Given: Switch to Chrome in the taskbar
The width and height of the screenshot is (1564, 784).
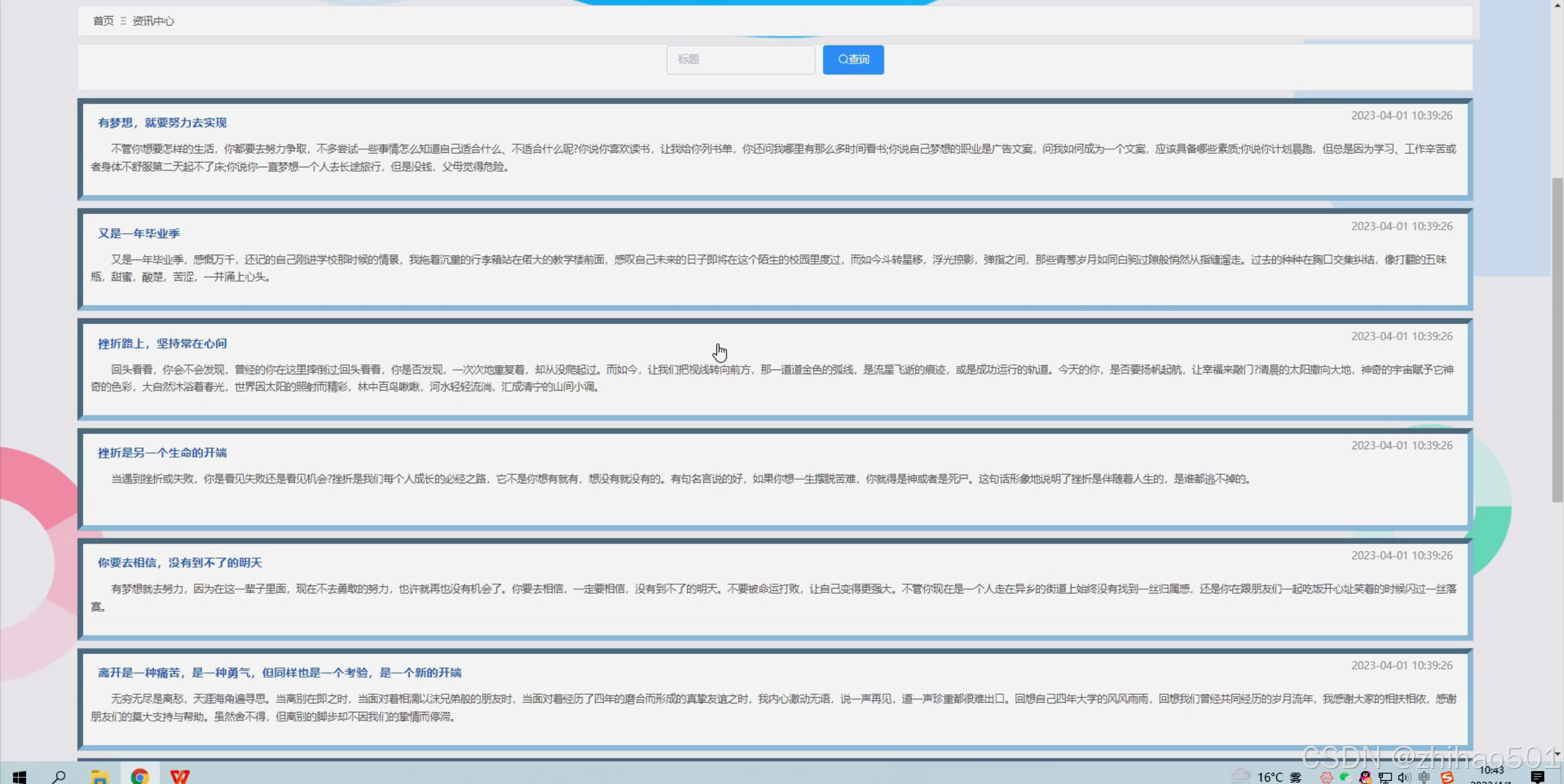Looking at the screenshot, I should tap(140, 777).
